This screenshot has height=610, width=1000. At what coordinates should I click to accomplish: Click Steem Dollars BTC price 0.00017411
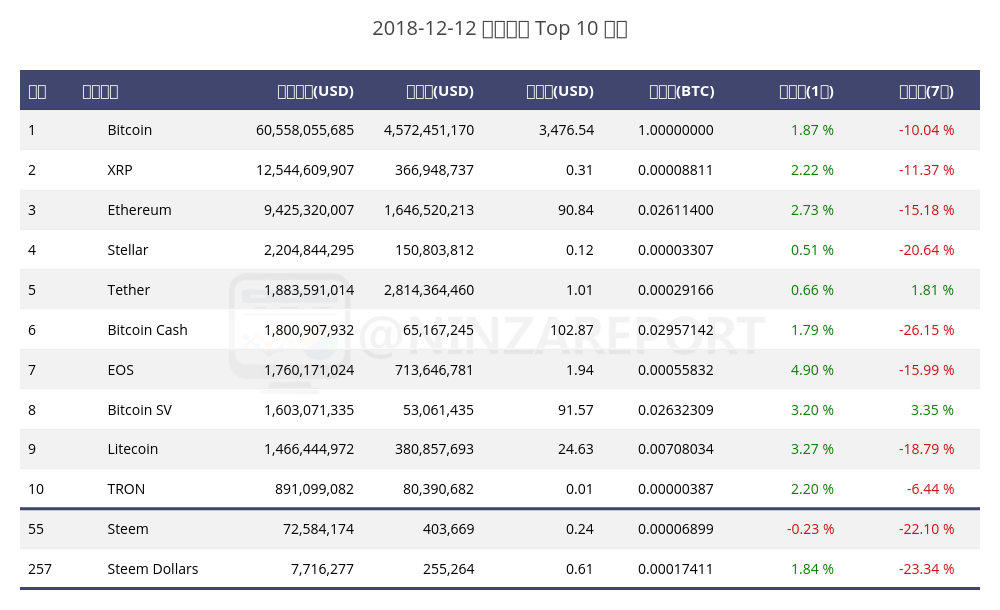[x=675, y=569]
